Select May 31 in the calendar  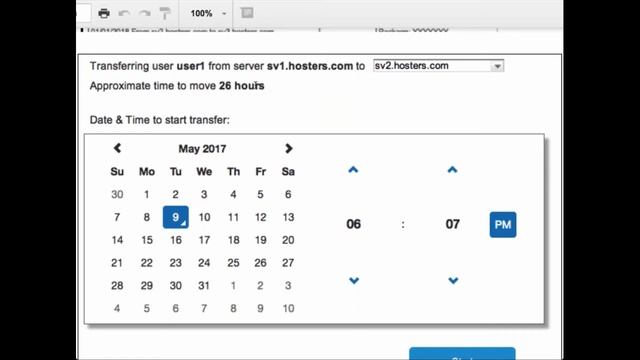(204, 286)
